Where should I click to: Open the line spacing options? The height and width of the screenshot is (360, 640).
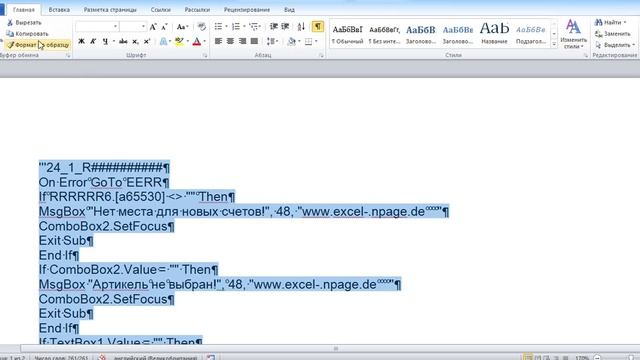[272, 41]
